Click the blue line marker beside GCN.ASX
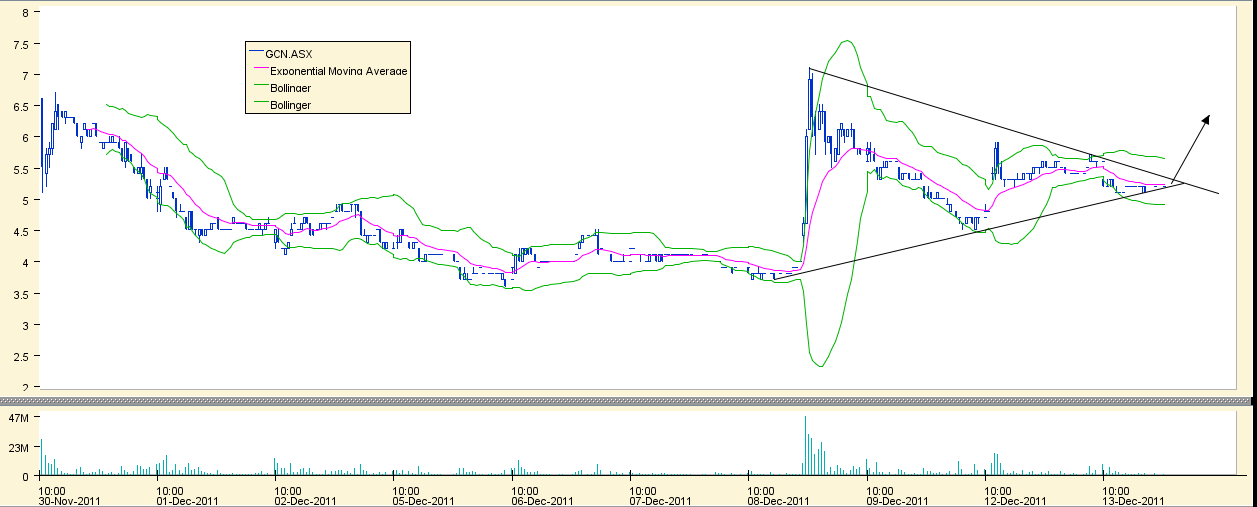Viewport: 1257px width, 507px height. tap(256, 52)
